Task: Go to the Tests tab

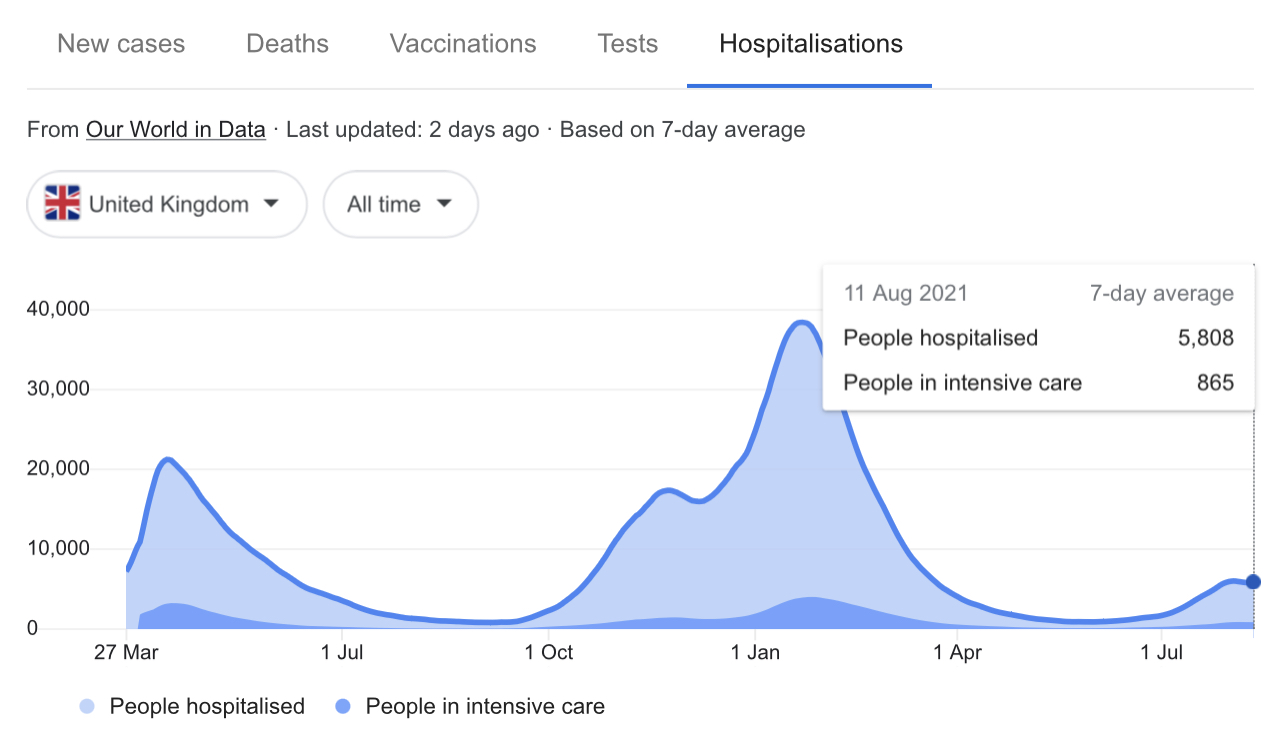Action: click(628, 44)
